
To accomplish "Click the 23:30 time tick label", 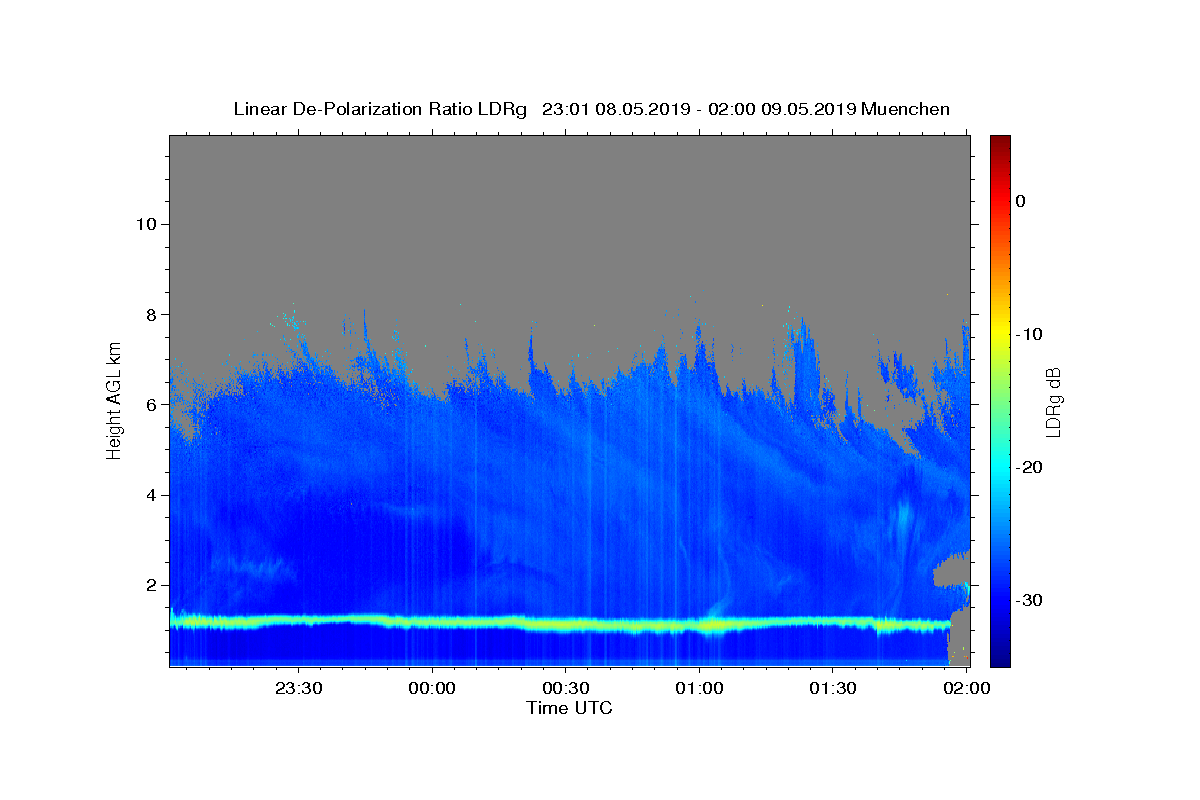I will (x=298, y=688).
